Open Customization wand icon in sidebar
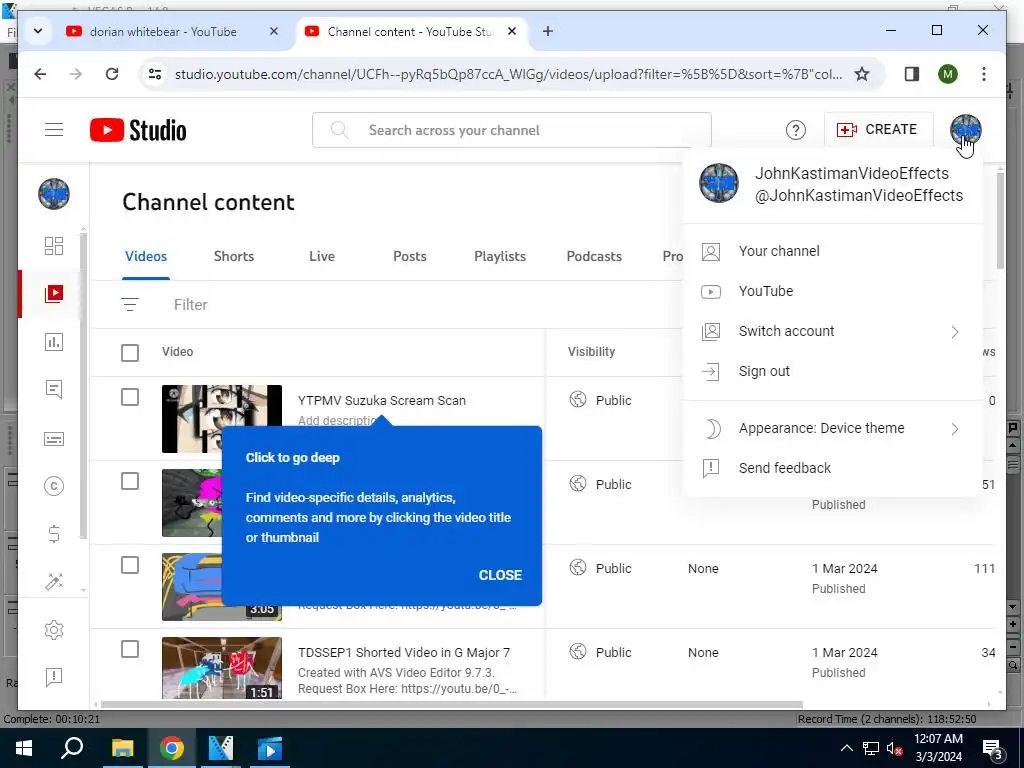Screen dimensions: 1024x768 [x=54, y=581]
